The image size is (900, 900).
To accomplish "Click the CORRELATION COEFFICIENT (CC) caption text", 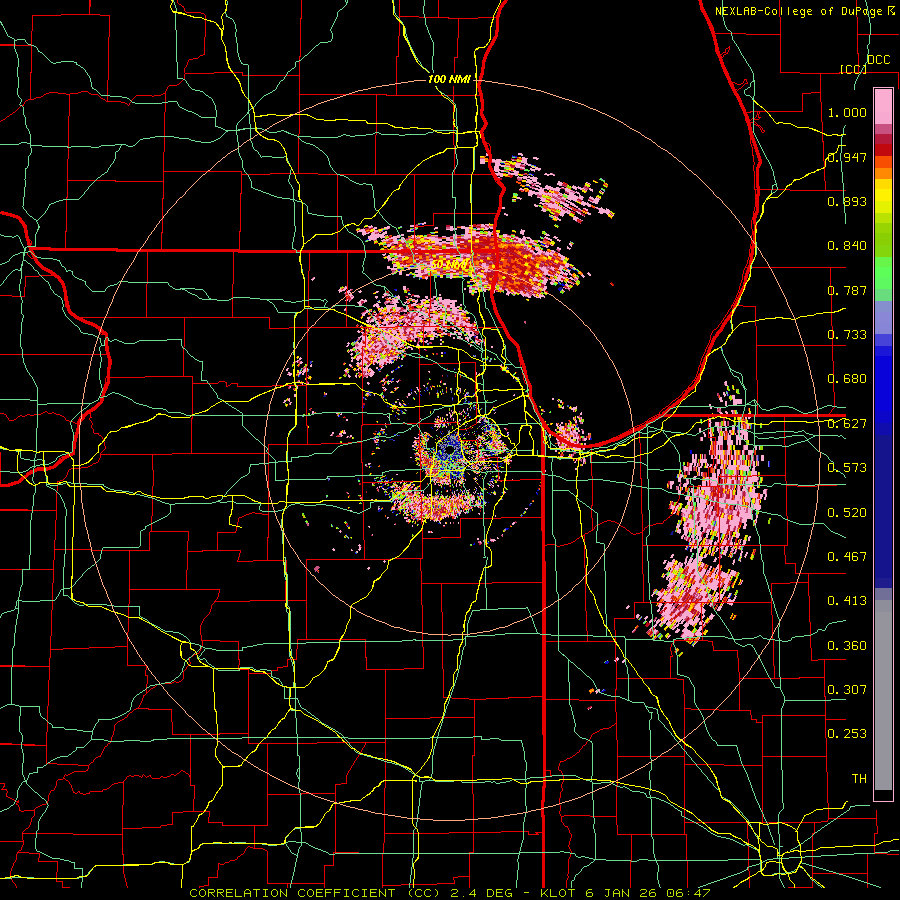I will [315, 893].
